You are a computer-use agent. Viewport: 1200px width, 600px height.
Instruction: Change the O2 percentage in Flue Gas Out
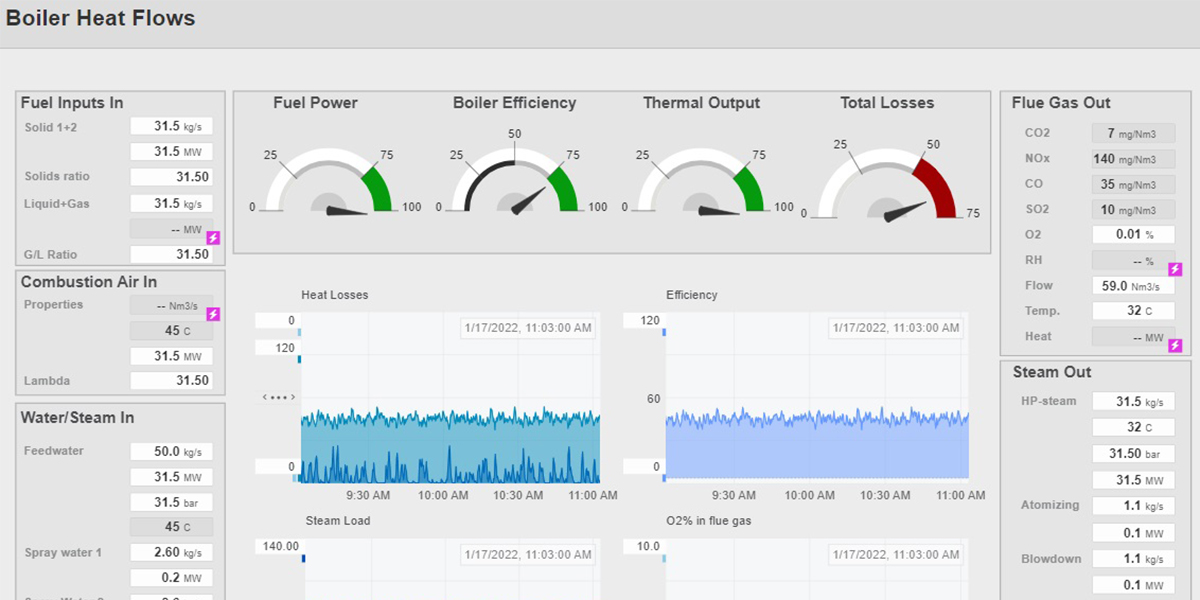coord(1133,234)
